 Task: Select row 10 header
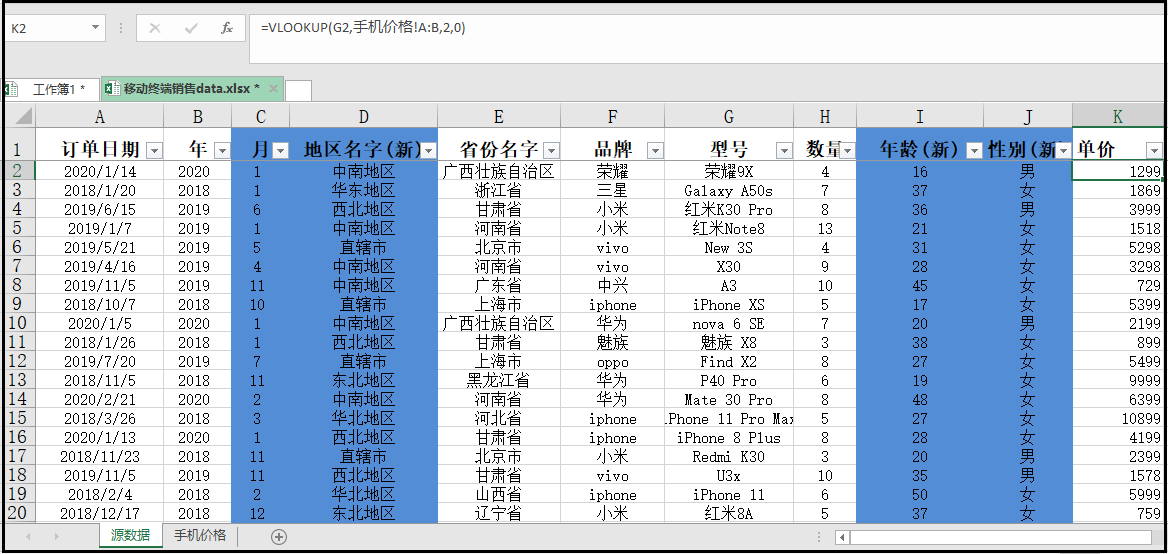coord(19,323)
